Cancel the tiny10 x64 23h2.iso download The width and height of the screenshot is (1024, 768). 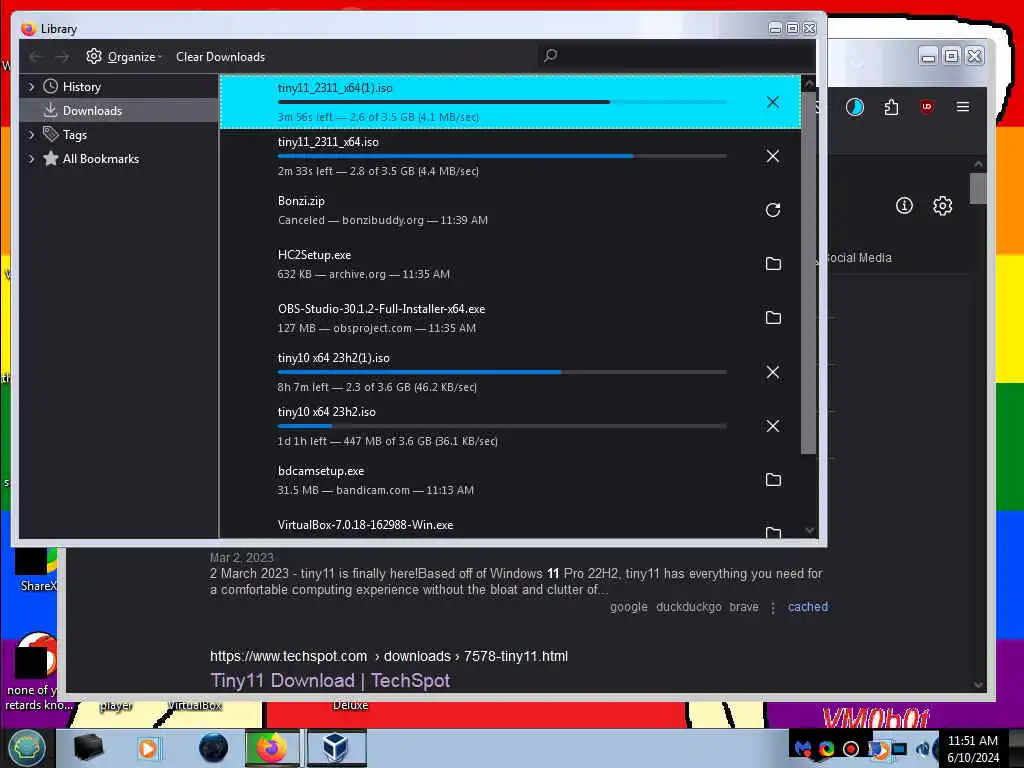pyautogui.click(x=773, y=426)
